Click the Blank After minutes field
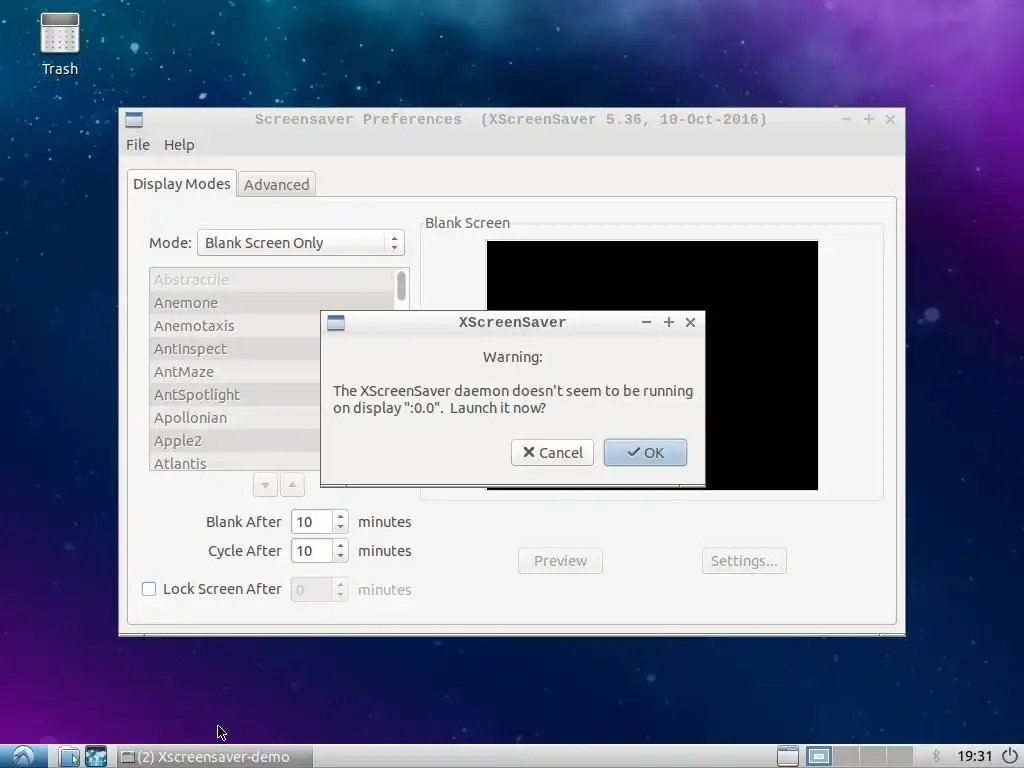The image size is (1024, 768). click(x=312, y=522)
